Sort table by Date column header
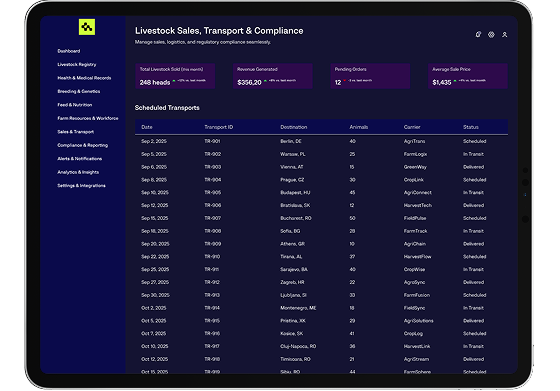 147,127
